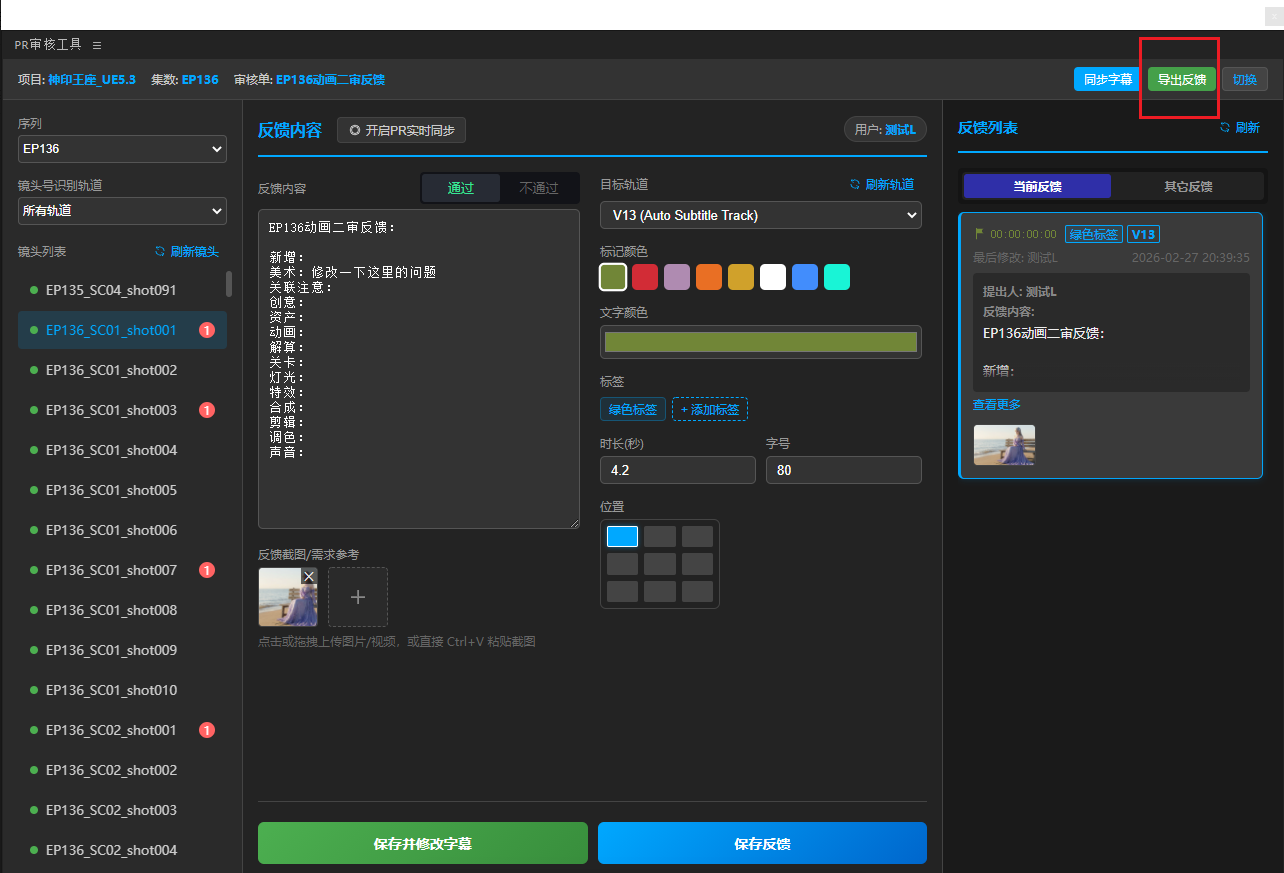The width and height of the screenshot is (1284, 873).
Task: Click the 刷新轨道 refresh icon
Action: 855,184
